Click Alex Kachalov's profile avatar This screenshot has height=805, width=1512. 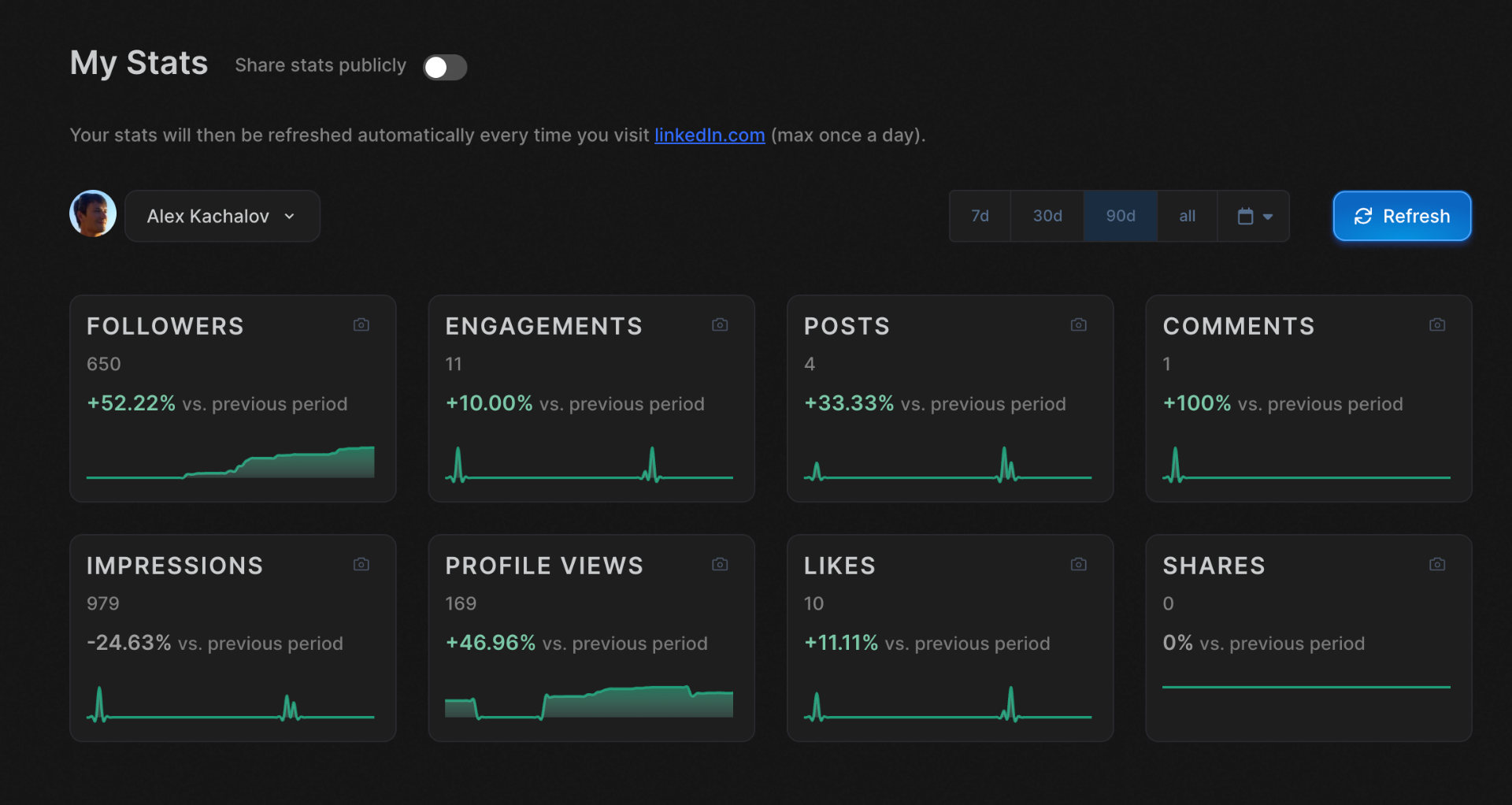tap(93, 213)
